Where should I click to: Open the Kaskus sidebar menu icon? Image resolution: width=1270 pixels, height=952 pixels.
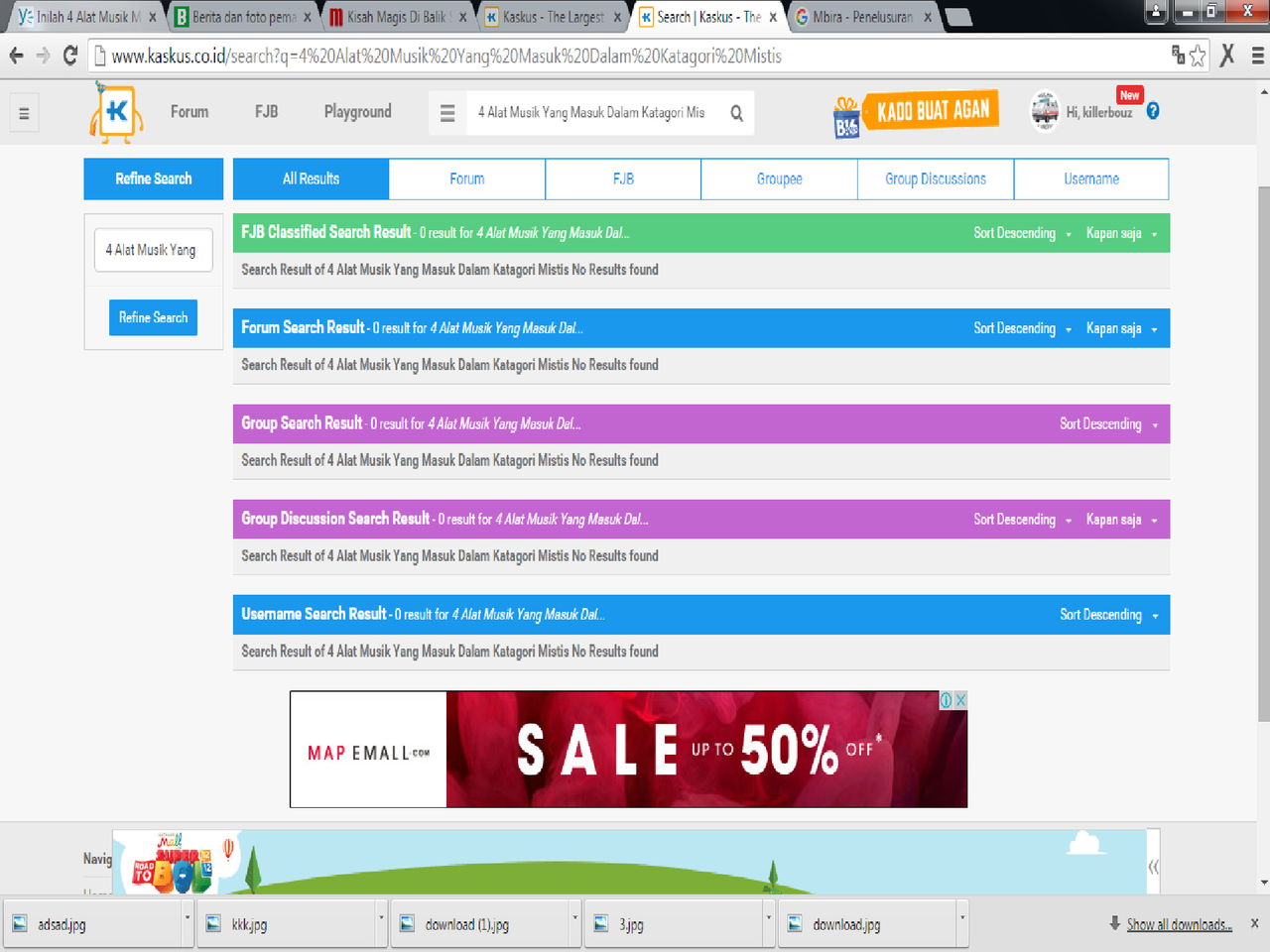coord(24,113)
